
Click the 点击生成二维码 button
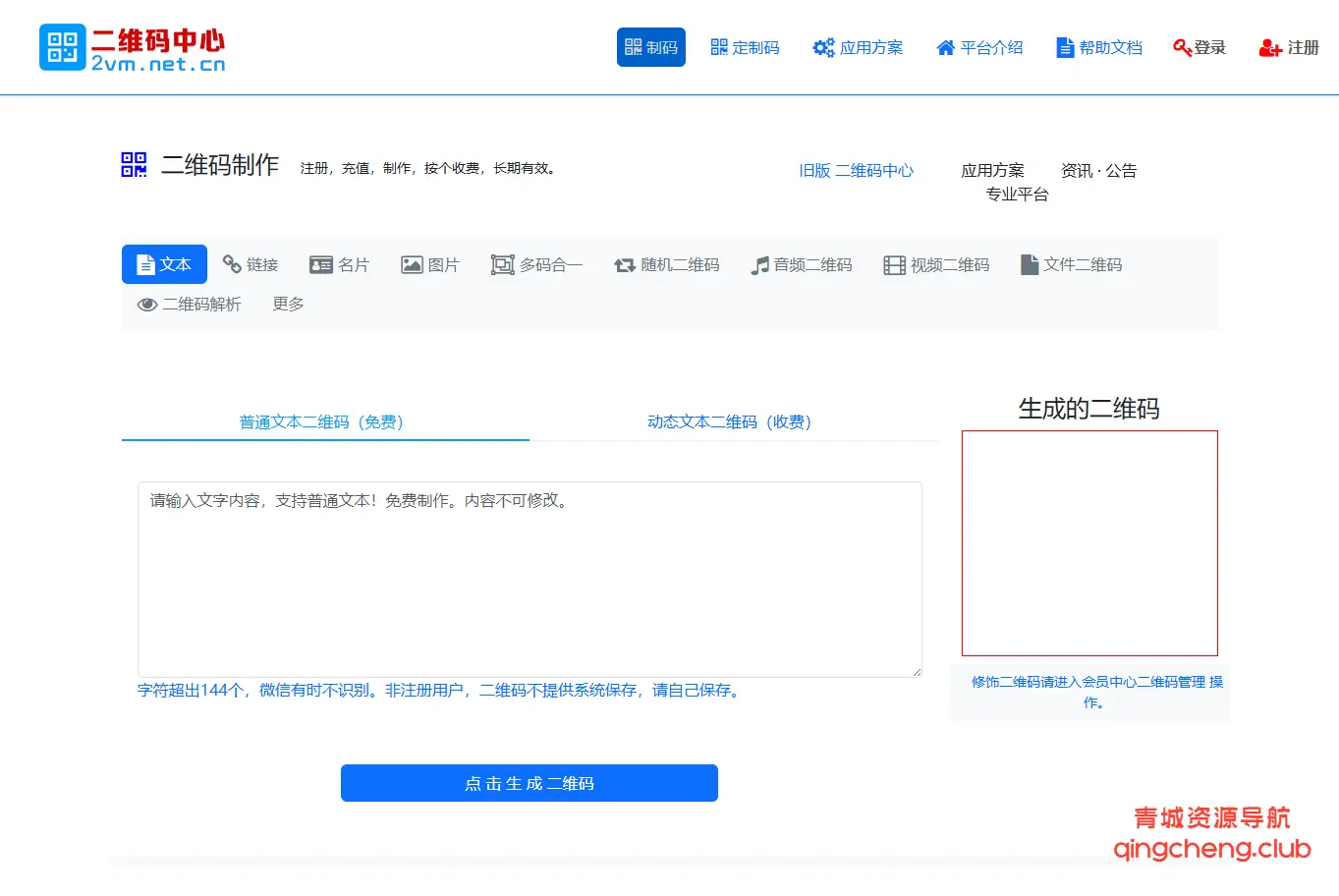point(529,783)
